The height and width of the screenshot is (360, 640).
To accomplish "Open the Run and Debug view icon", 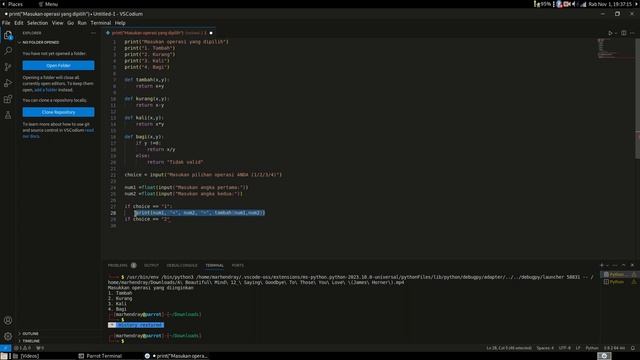I will tap(8, 83).
